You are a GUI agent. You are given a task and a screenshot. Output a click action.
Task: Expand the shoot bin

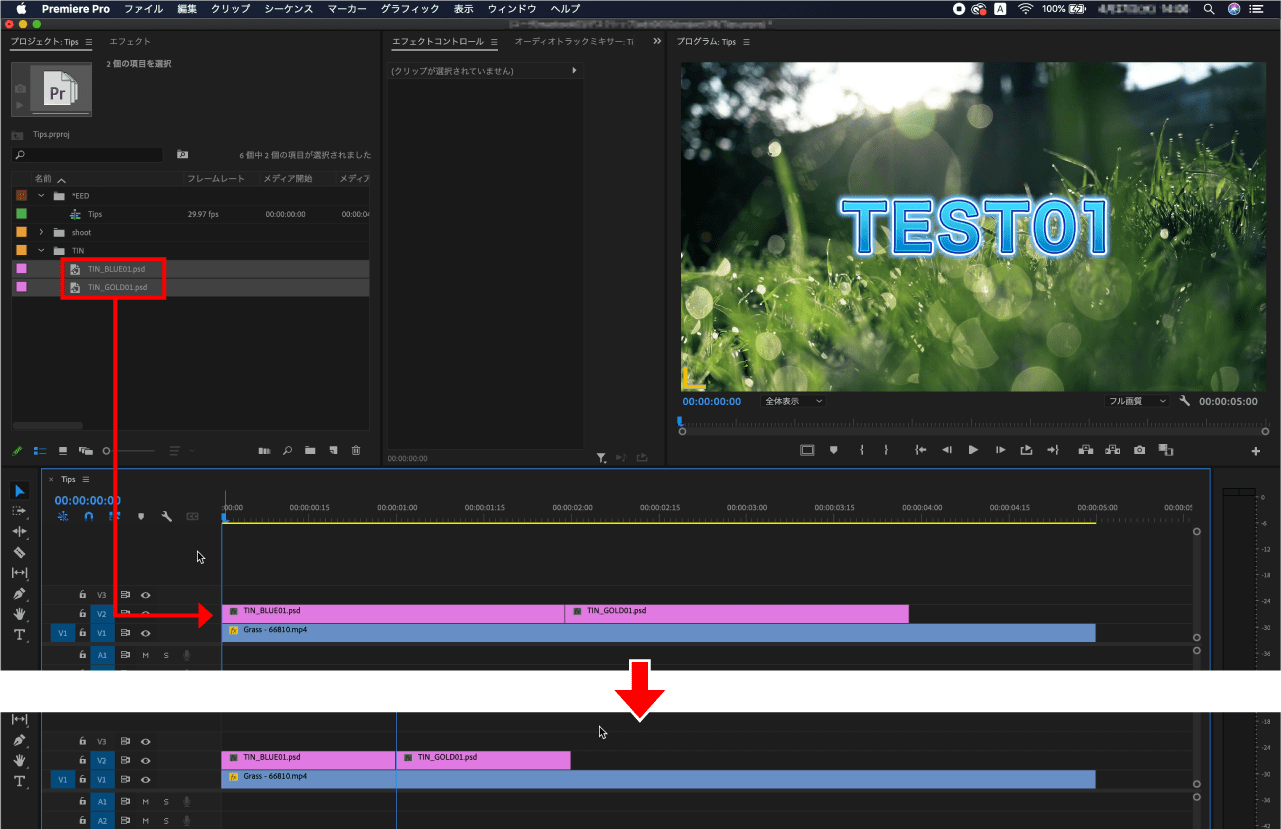click(x=42, y=232)
